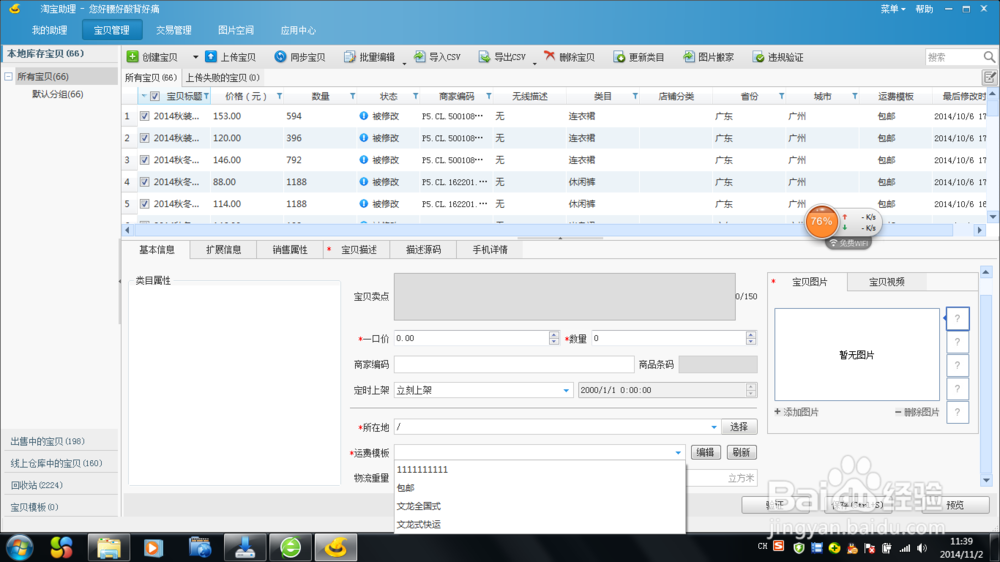Viewport: 1000px width, 562px height.
Task: Click the 批量编辑 batch edit icon
Action: coord(349,57)
